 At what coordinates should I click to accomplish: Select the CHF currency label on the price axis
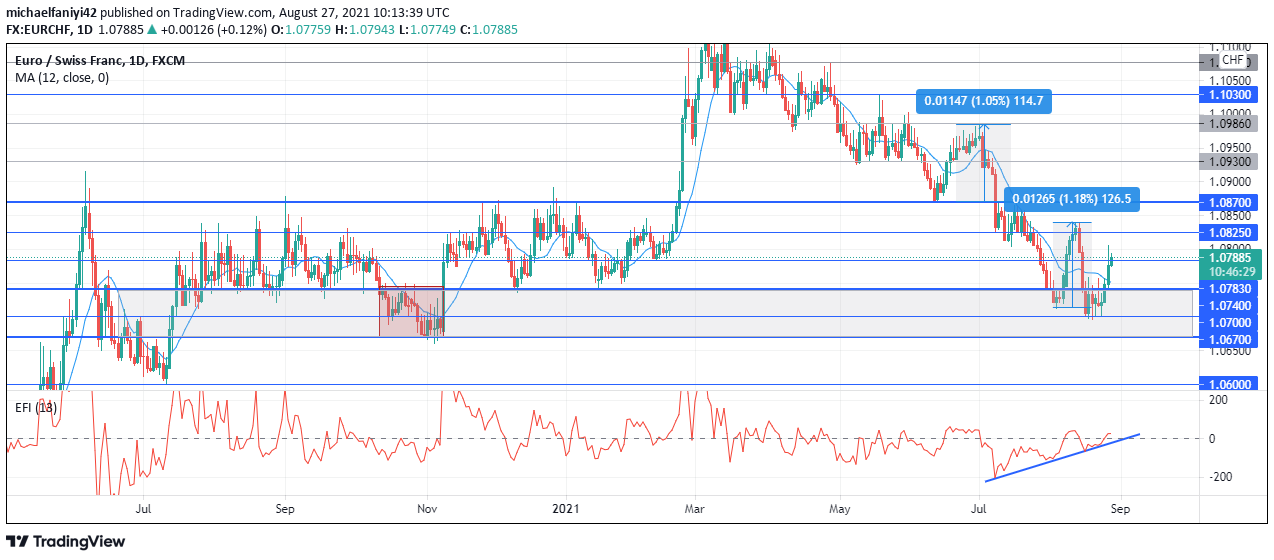coord(1232,61)
